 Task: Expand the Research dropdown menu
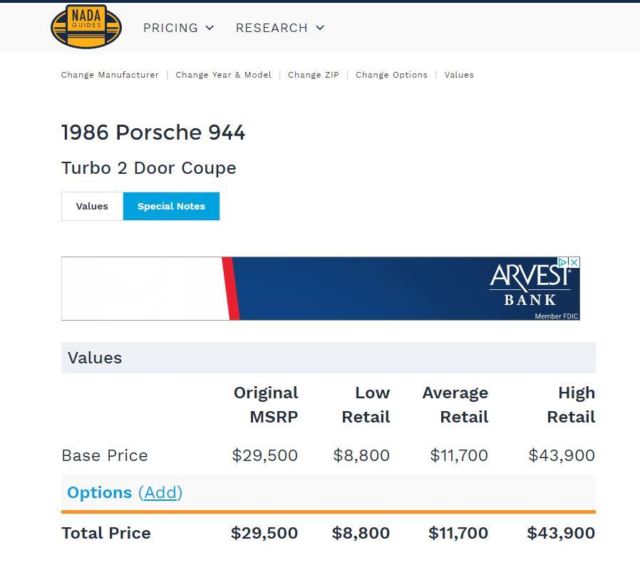tap(280, 28)
